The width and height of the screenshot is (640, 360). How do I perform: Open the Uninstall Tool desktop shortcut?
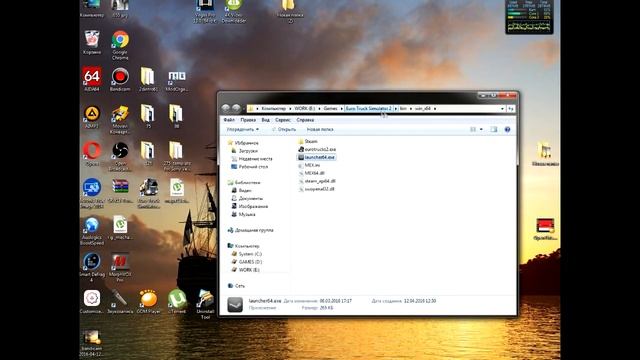point(205,304)
